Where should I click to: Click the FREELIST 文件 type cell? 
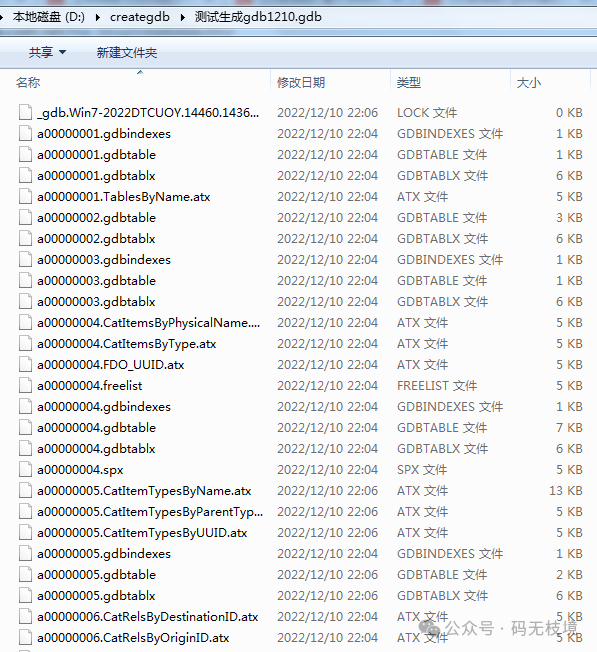[x=437, y=385]
